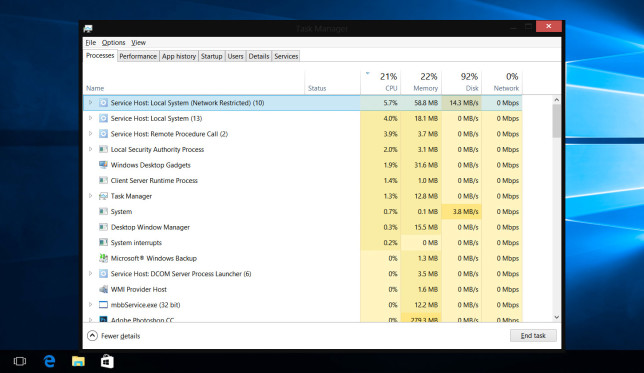The width and height of the screenshot is (644, 373).
Task: Click the Desktop Window Manager icon
Action: pos(104,227)
